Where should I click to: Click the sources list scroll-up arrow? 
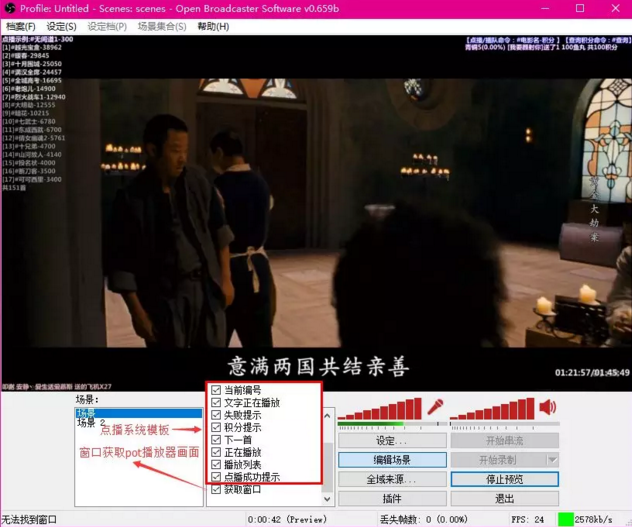point(327,415)
